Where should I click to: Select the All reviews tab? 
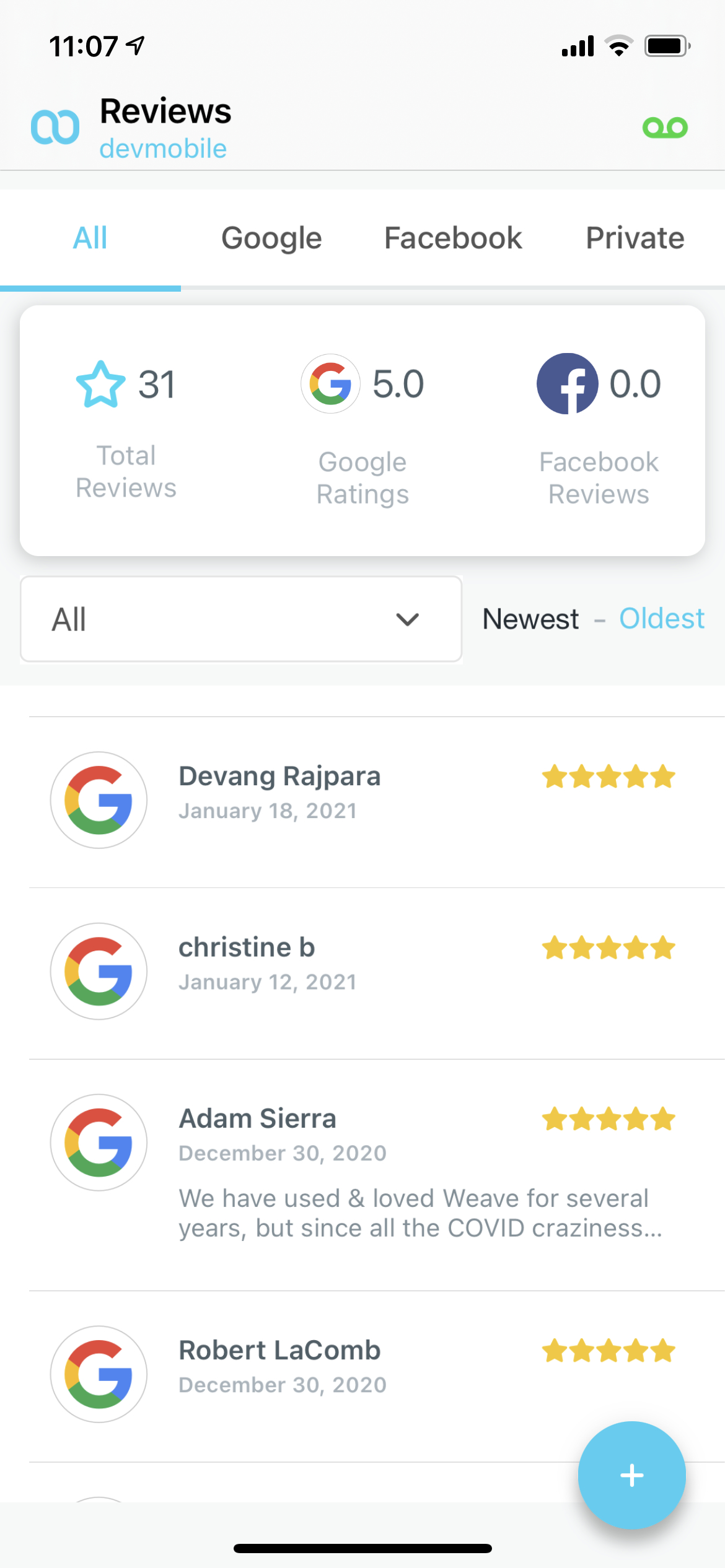[x=90, y=238]
